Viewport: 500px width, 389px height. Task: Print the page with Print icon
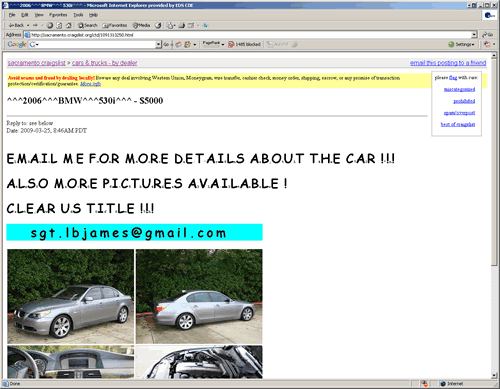point(181,25)
